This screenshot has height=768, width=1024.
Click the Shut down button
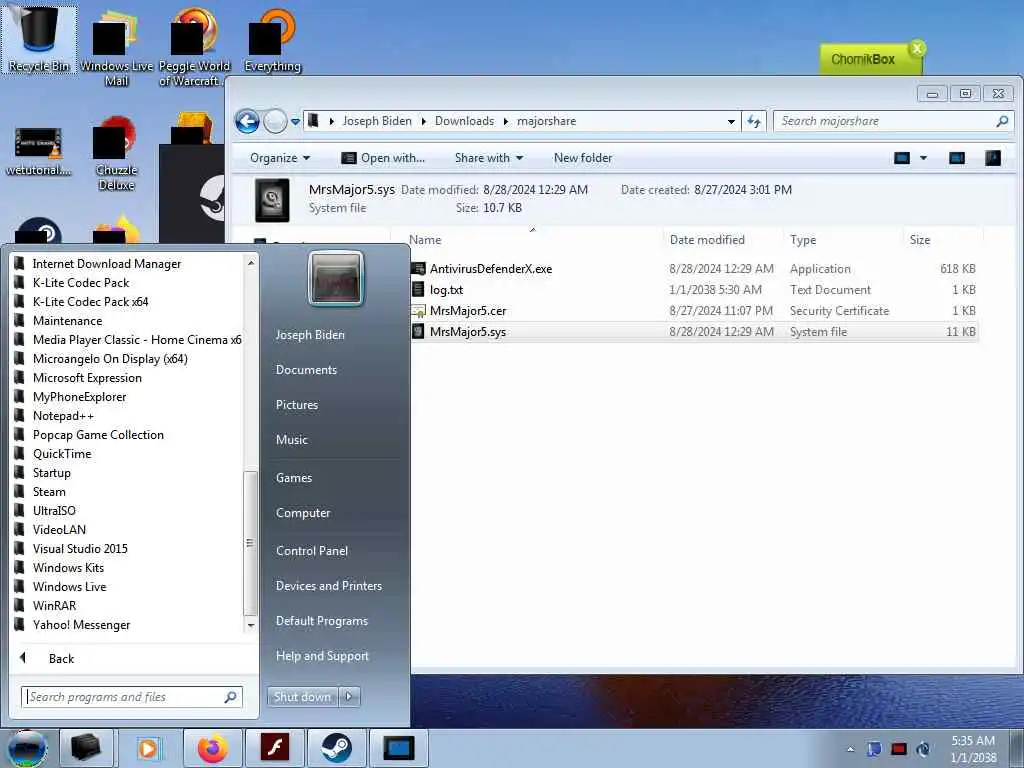tap(302, 697)
